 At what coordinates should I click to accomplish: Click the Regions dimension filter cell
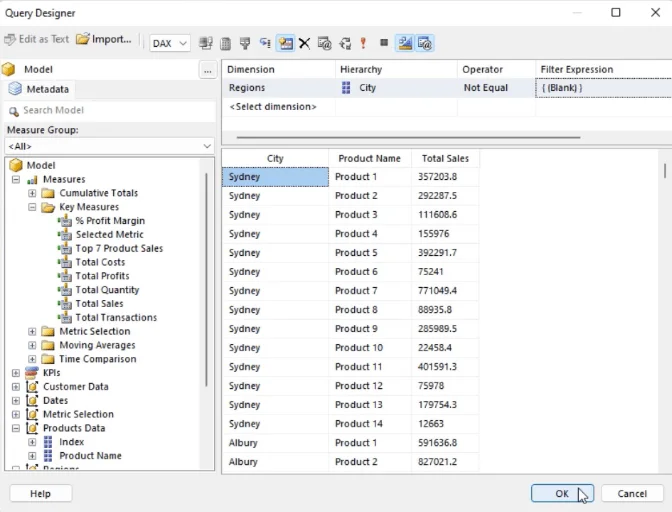(279, 88)
